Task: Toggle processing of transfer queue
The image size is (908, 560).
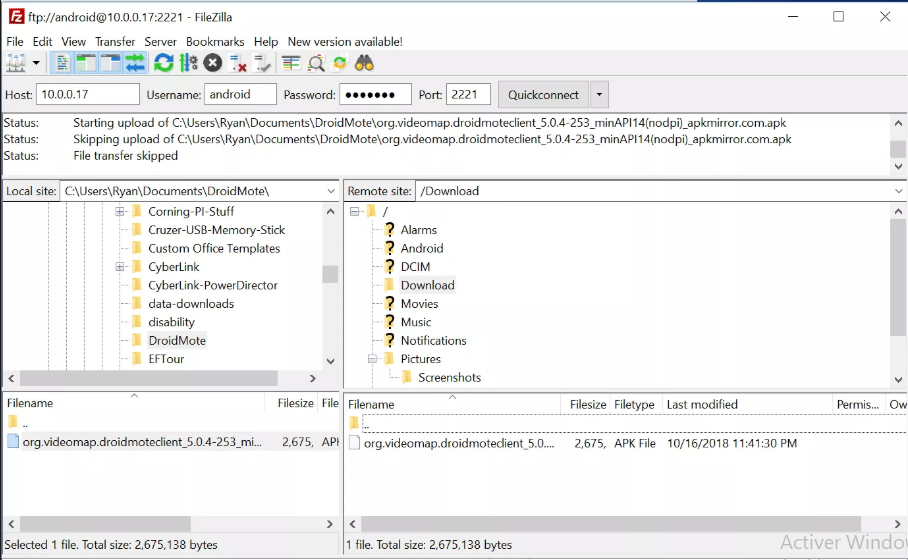Action: tap(189, 63)
